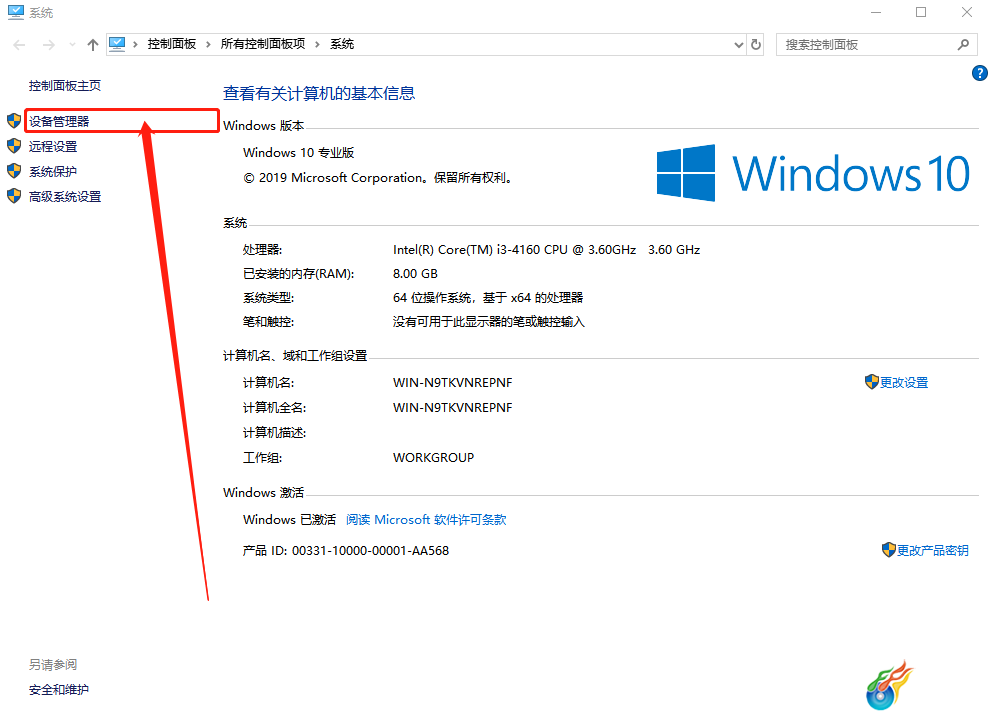Open 远程设置
Screen dimensions: 990x718
point(52,147)
